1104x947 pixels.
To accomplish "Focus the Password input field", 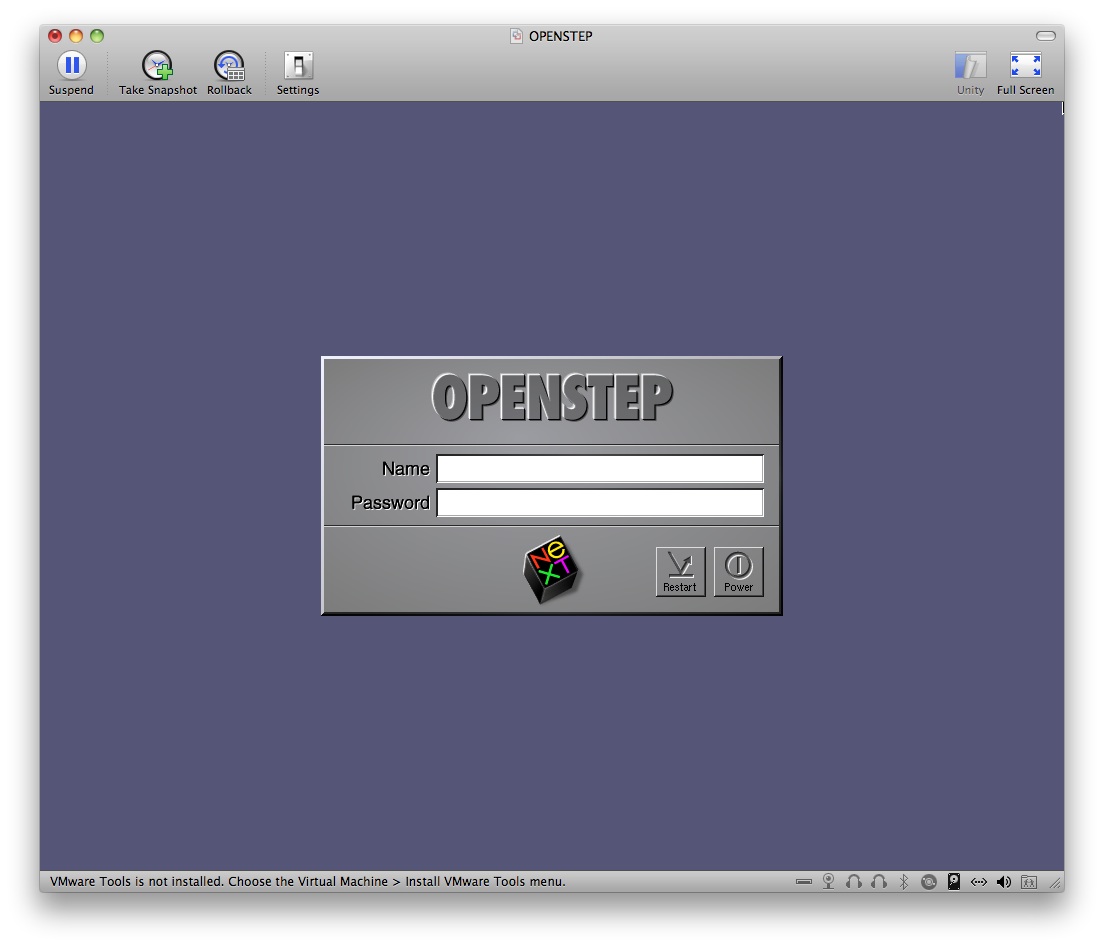I will [600, 503].
